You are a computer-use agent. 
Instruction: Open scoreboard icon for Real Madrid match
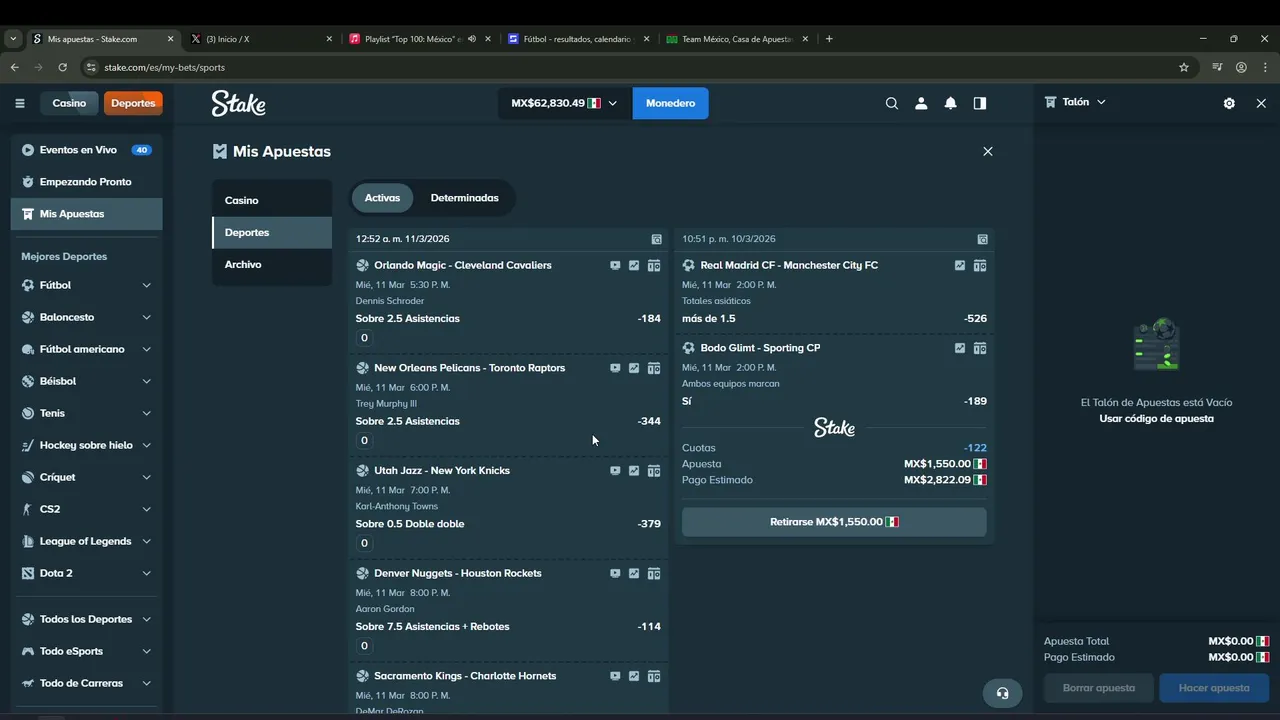point(980,265)
